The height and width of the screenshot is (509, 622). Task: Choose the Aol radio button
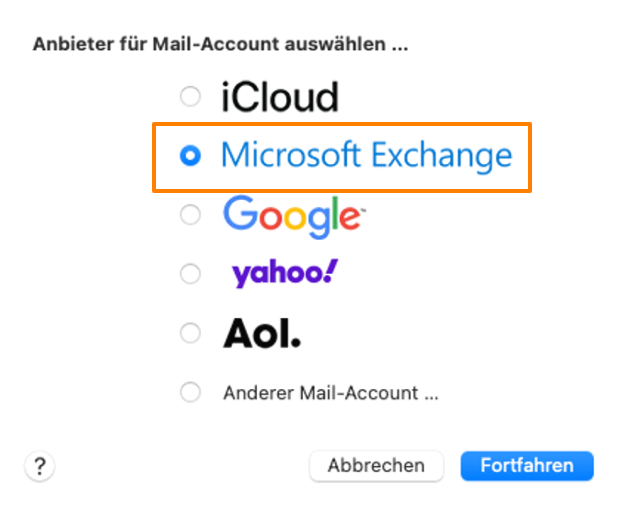coord(190,333)
